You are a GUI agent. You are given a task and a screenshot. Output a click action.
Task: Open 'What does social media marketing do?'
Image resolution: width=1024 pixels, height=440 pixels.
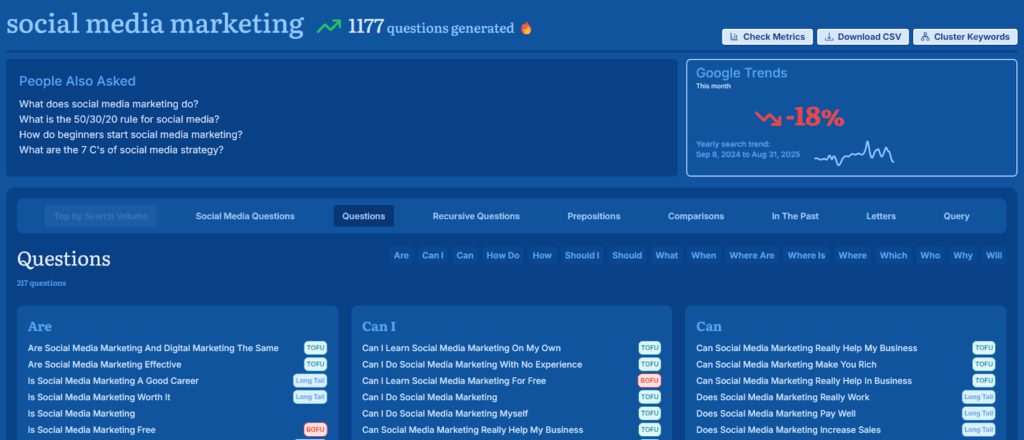coord(108,104)
